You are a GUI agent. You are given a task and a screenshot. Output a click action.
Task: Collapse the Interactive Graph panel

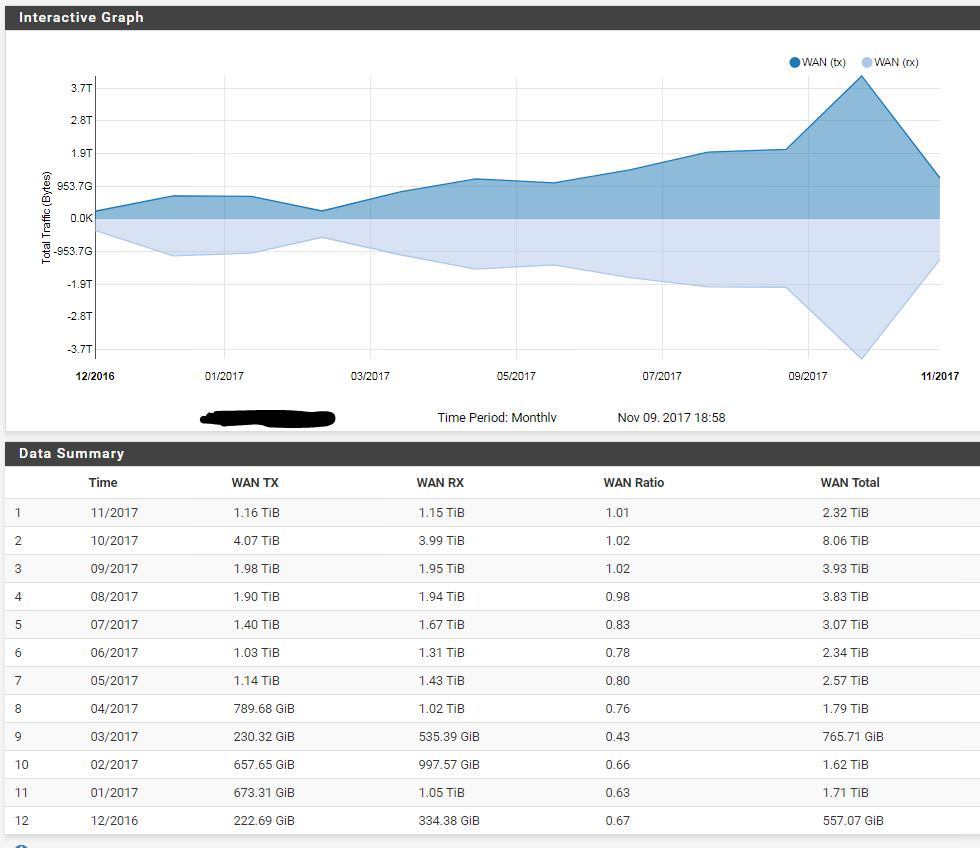coord(80,17)
